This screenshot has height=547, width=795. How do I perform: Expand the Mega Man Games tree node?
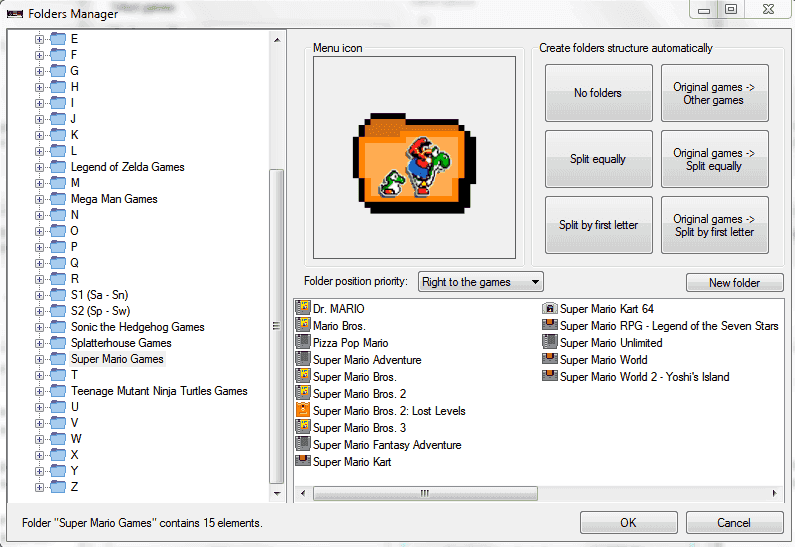tap(39, 199)
